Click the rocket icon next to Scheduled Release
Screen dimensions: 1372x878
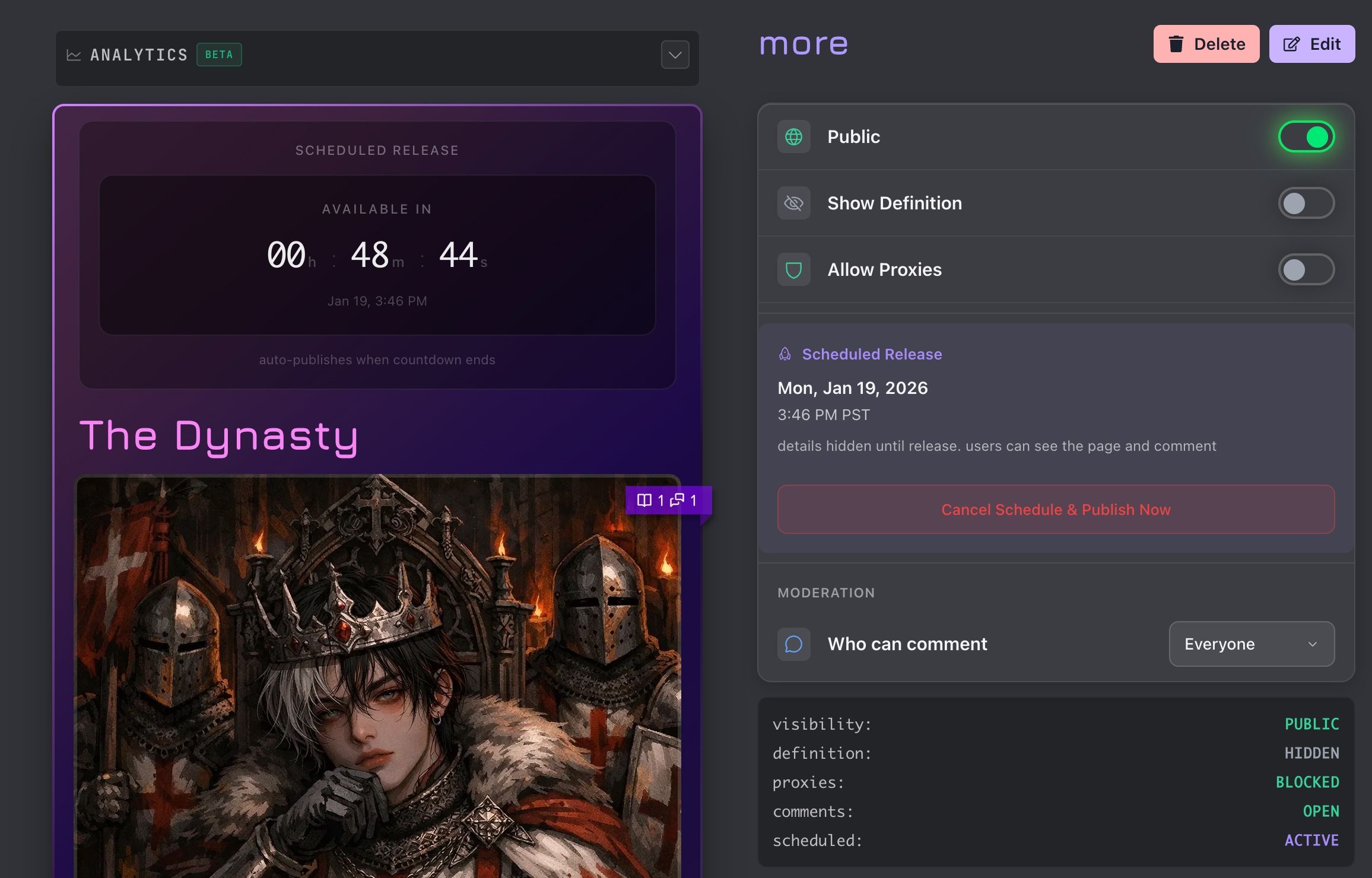click(785, 354)
